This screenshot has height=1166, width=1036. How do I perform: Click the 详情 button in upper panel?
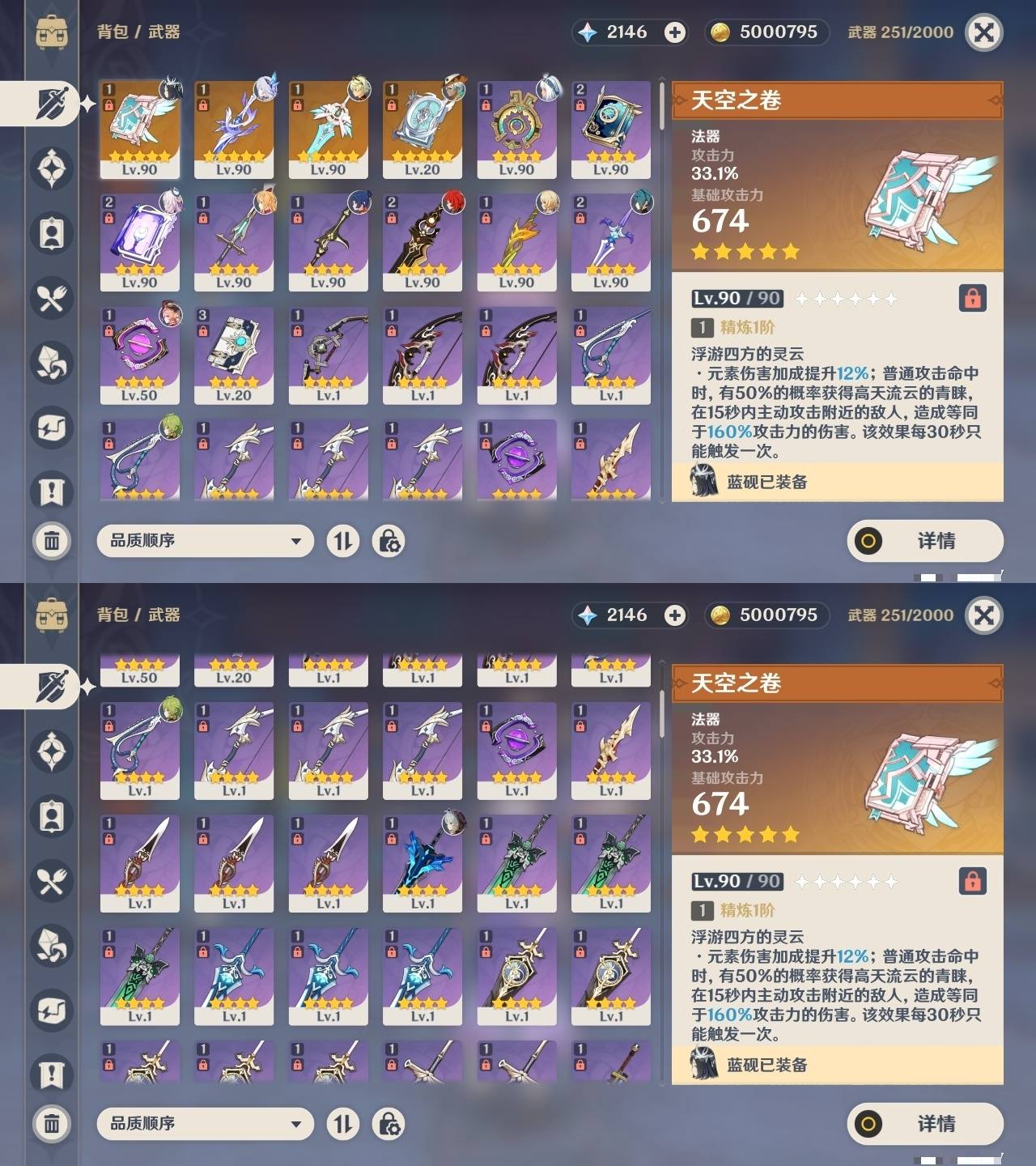click(x=925, y=541)
